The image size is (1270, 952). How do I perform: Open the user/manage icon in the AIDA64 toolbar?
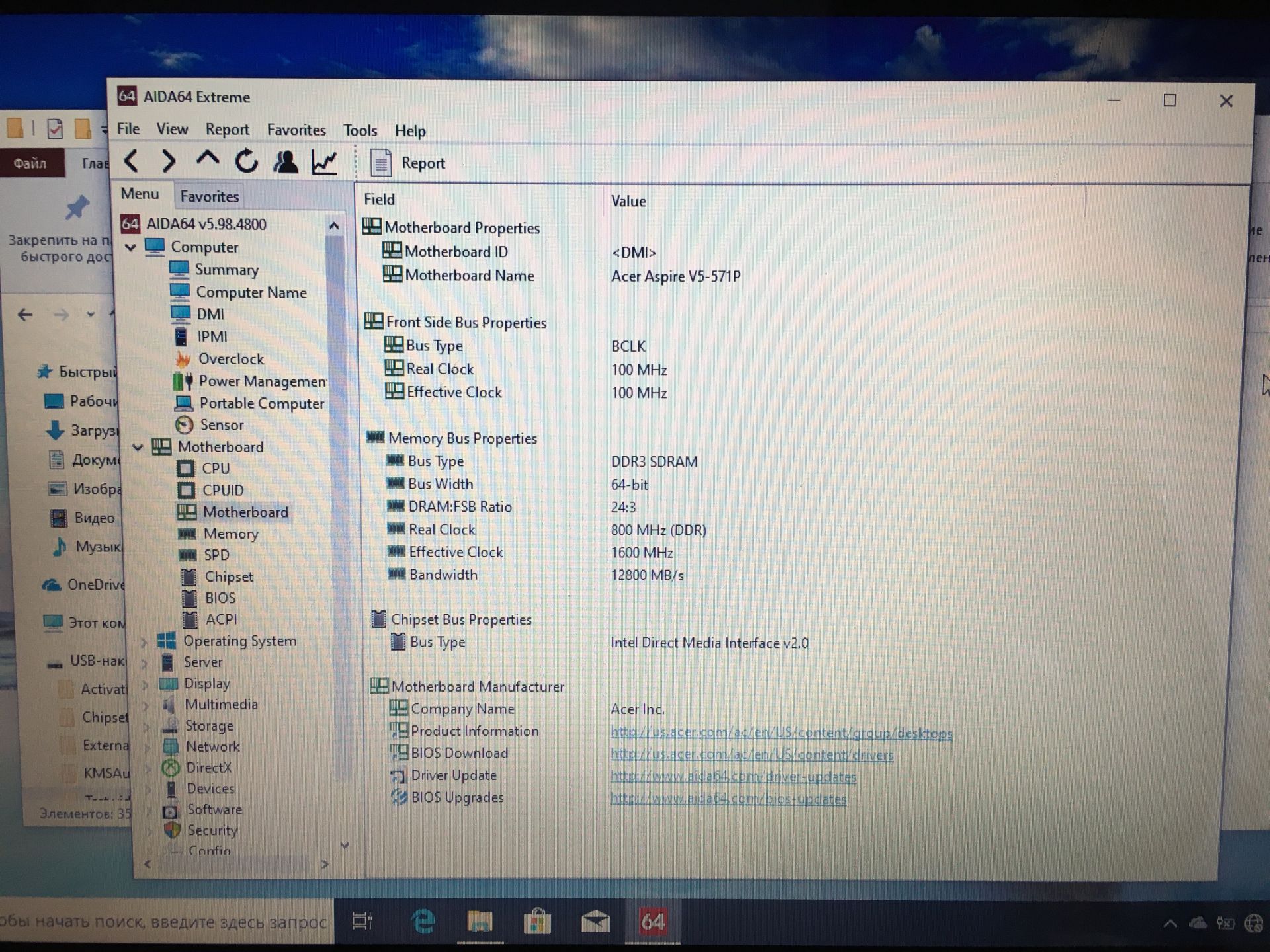coord(286,162)
